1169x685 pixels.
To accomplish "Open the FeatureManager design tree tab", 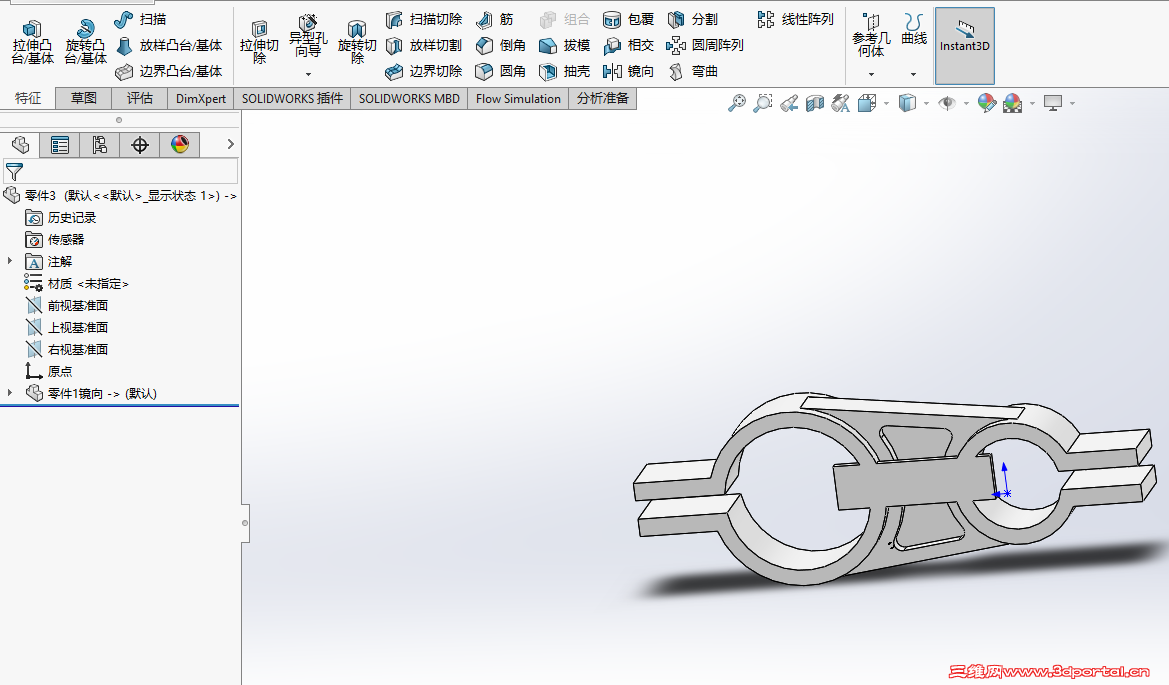I will [x=20, y=145].
